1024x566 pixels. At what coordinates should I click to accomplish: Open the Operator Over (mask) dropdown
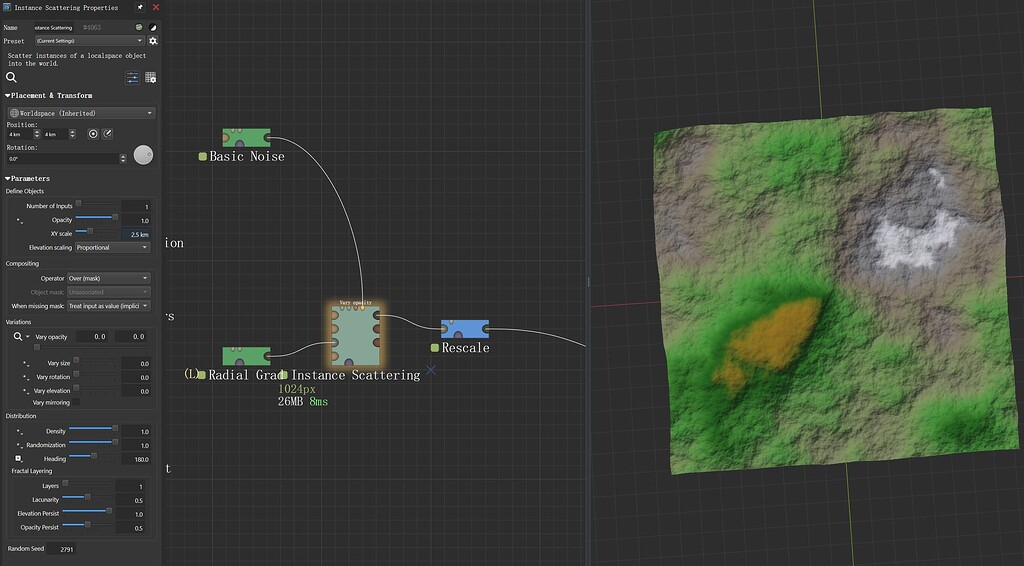point(108,278)
